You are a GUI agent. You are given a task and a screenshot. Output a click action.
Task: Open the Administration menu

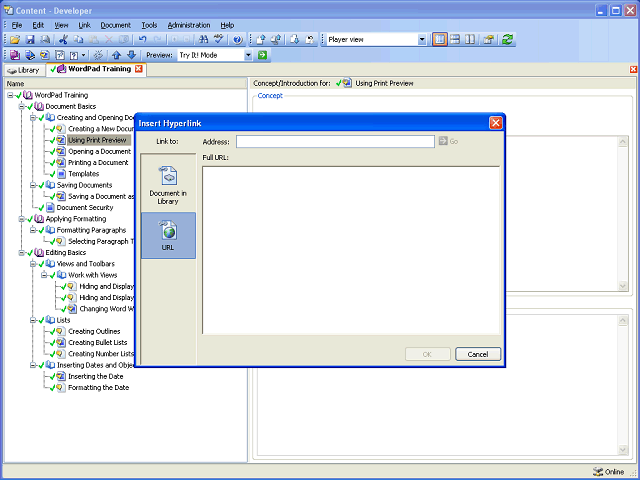pos(189,25)
